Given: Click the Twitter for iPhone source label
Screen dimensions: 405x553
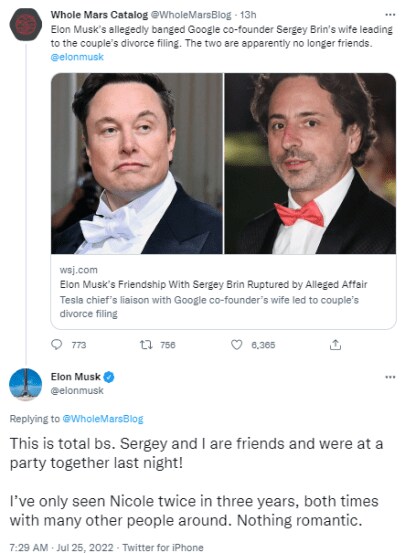Looking at the screenshot, I should (163, 547).
